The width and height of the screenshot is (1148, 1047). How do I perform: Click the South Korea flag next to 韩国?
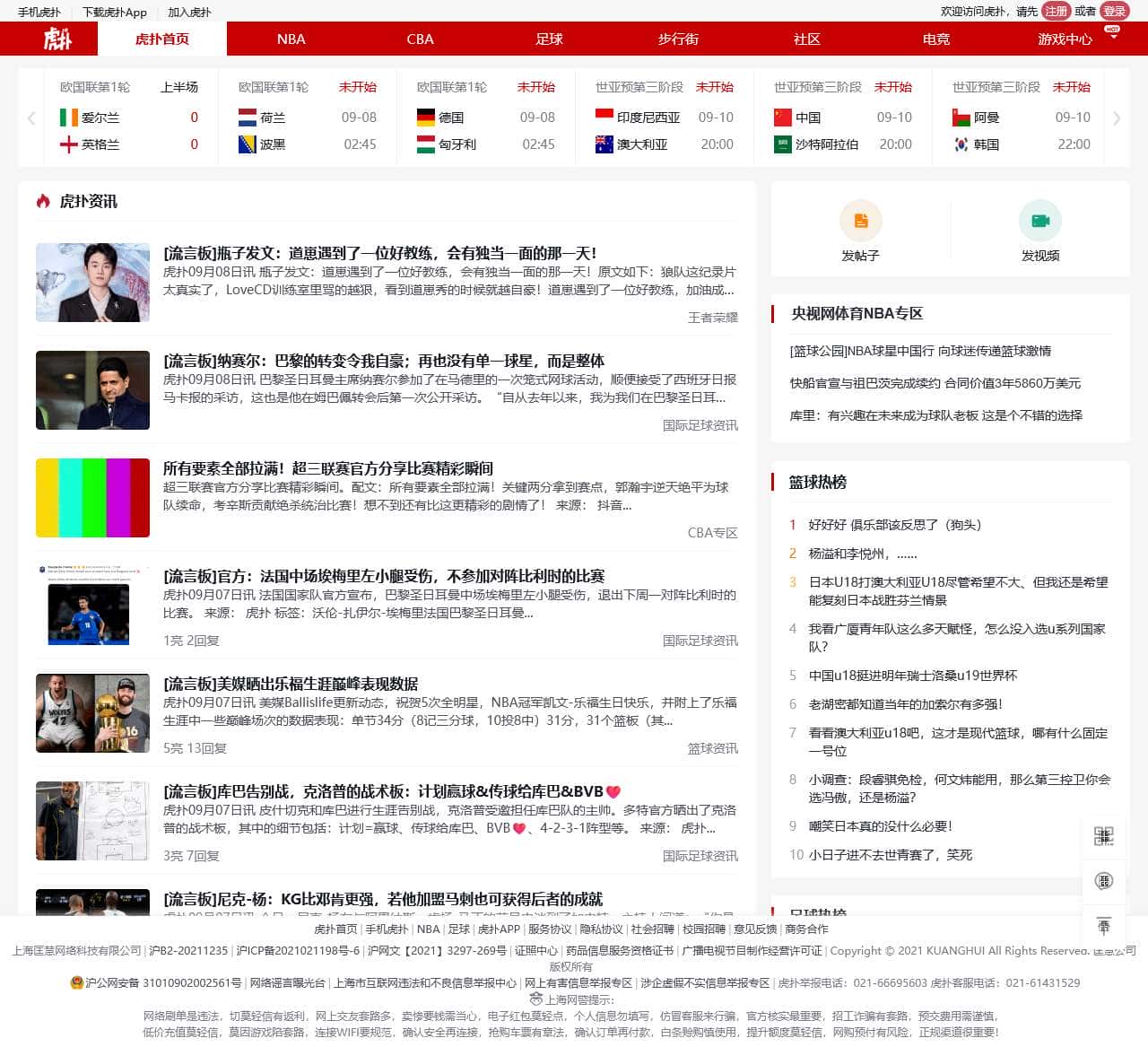(961, 144)
